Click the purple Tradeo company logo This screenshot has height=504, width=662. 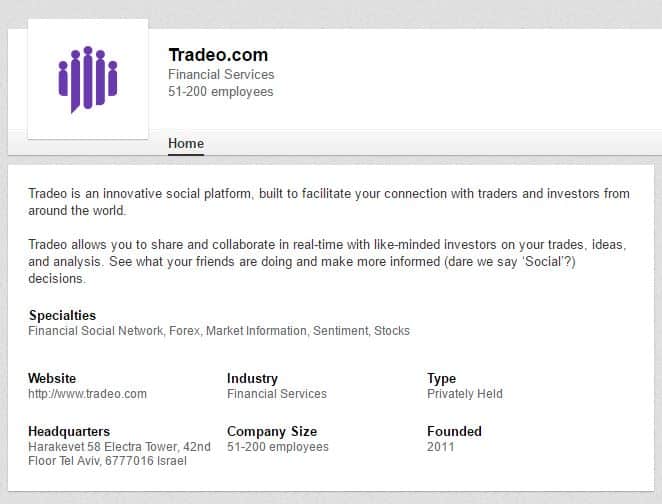[88, 79]
